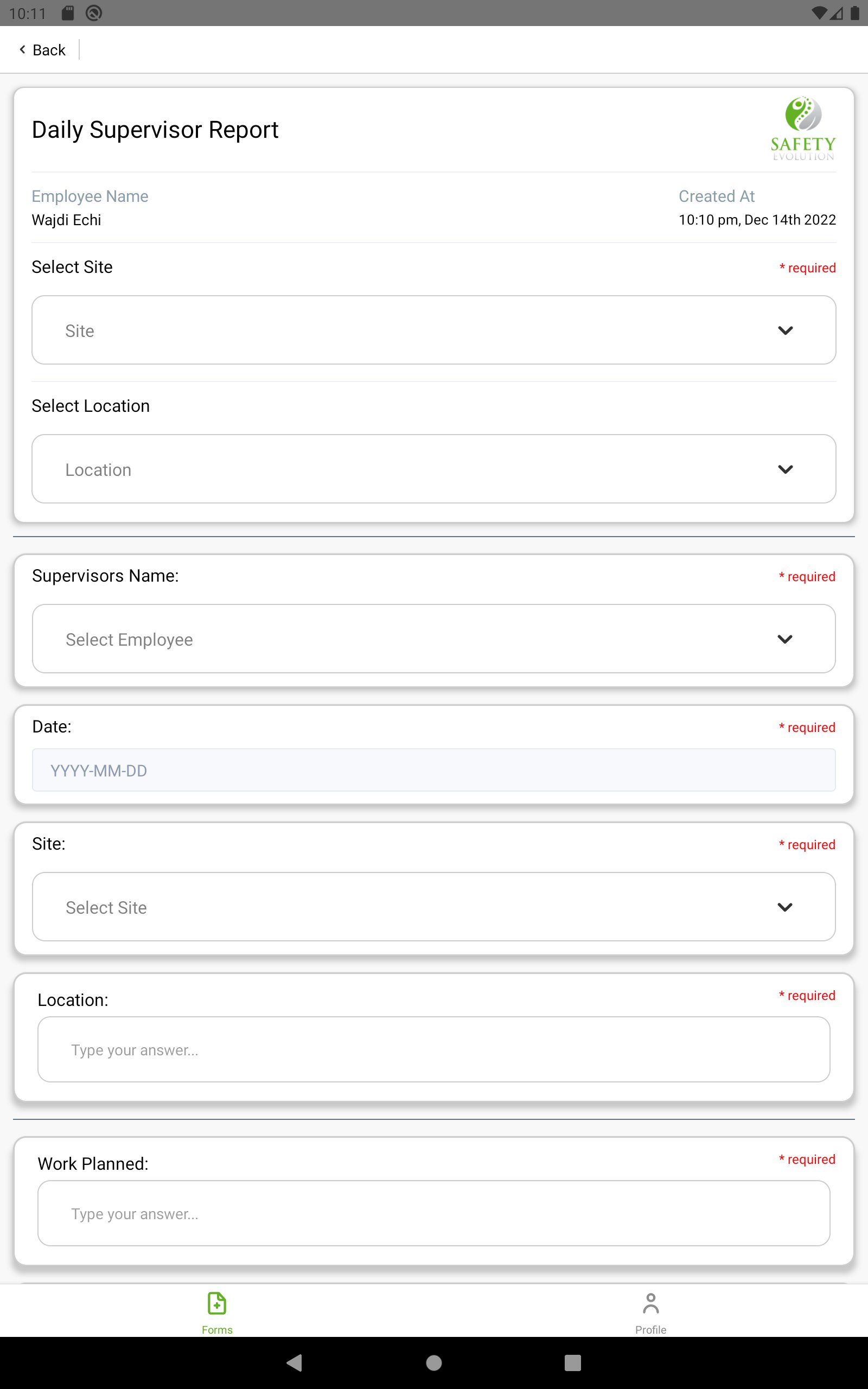The image size is (868, 1389).
Task: Click the Location answer text box
Action: (x=434, y=1049)
